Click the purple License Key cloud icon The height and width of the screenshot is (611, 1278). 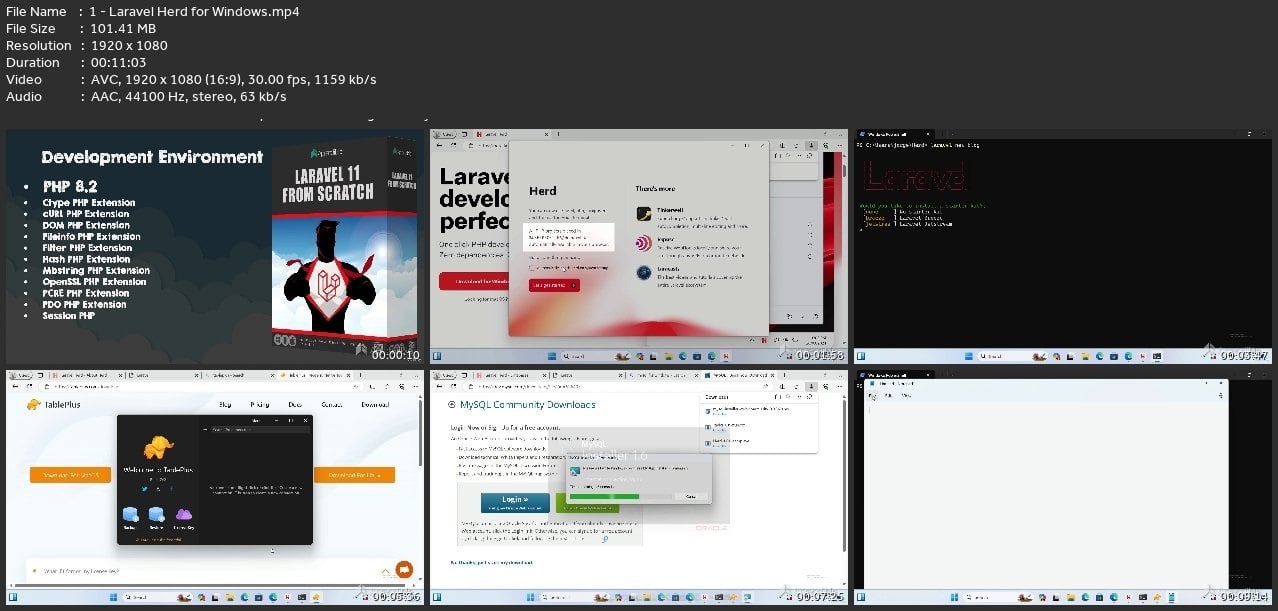(183, 514)
